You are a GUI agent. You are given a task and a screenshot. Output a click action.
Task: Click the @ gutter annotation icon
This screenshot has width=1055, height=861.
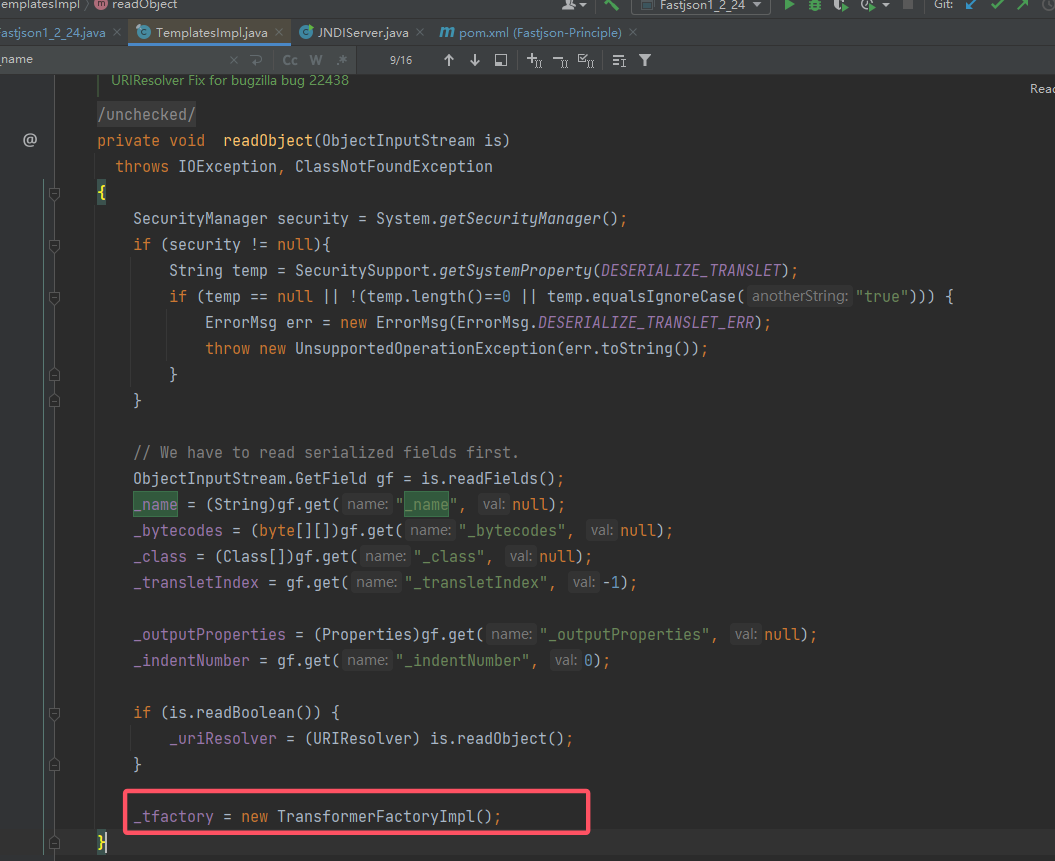(30, 140)
